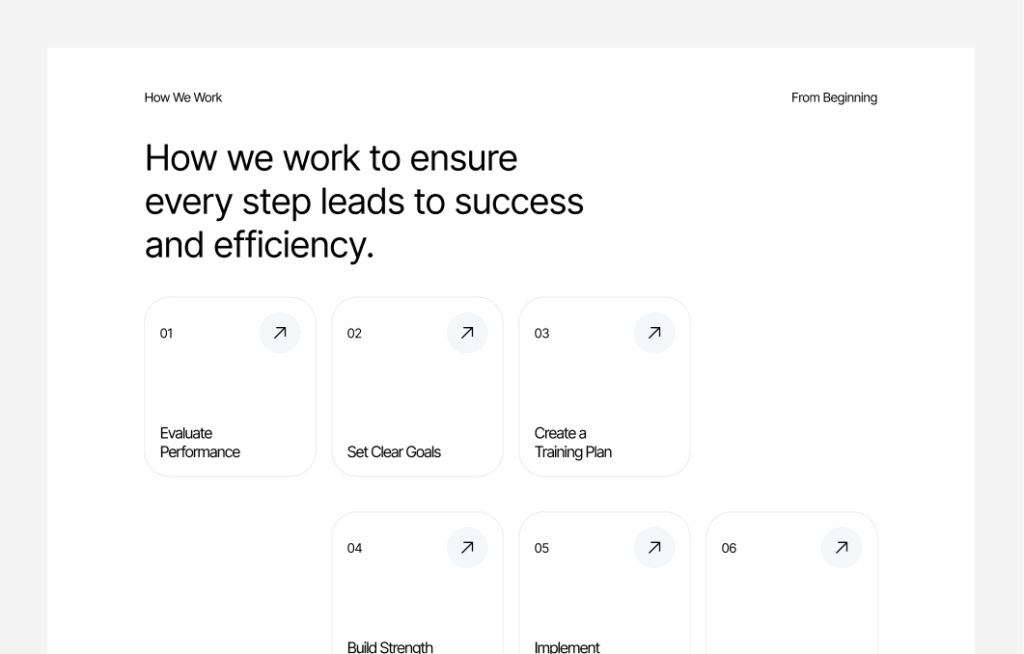Click the "Implement" card title text

coord(567,646)
